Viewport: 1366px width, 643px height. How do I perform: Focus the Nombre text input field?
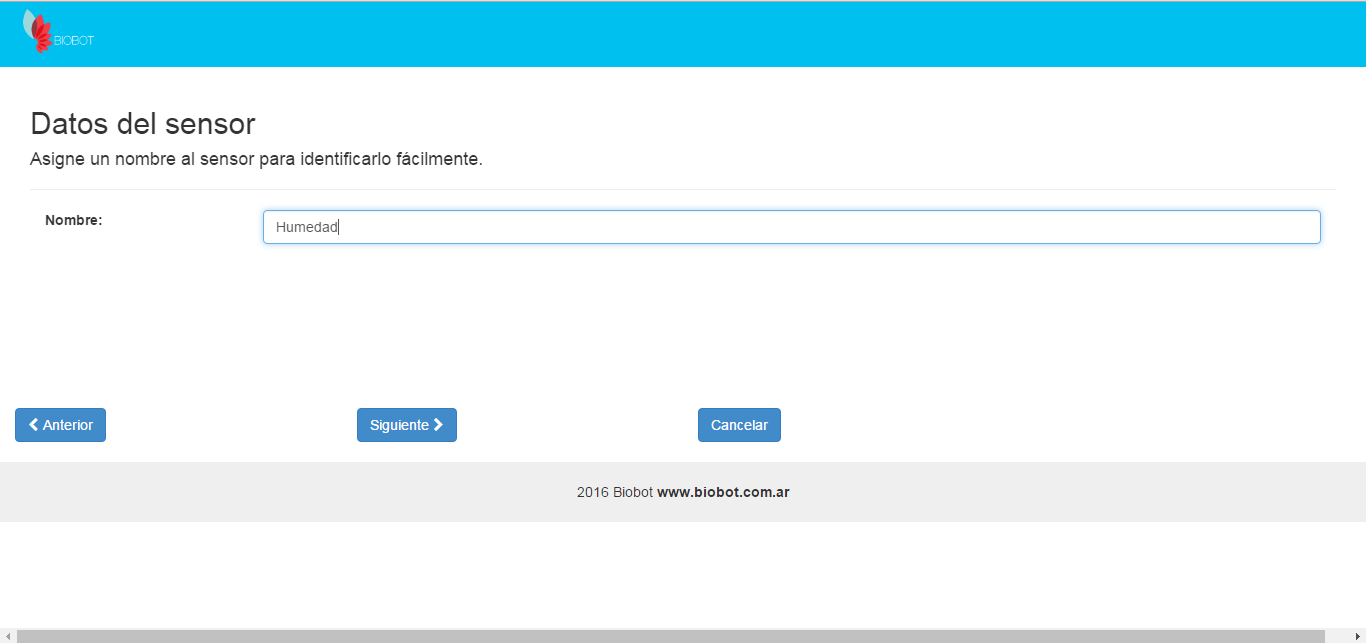(x=790, y=227)
